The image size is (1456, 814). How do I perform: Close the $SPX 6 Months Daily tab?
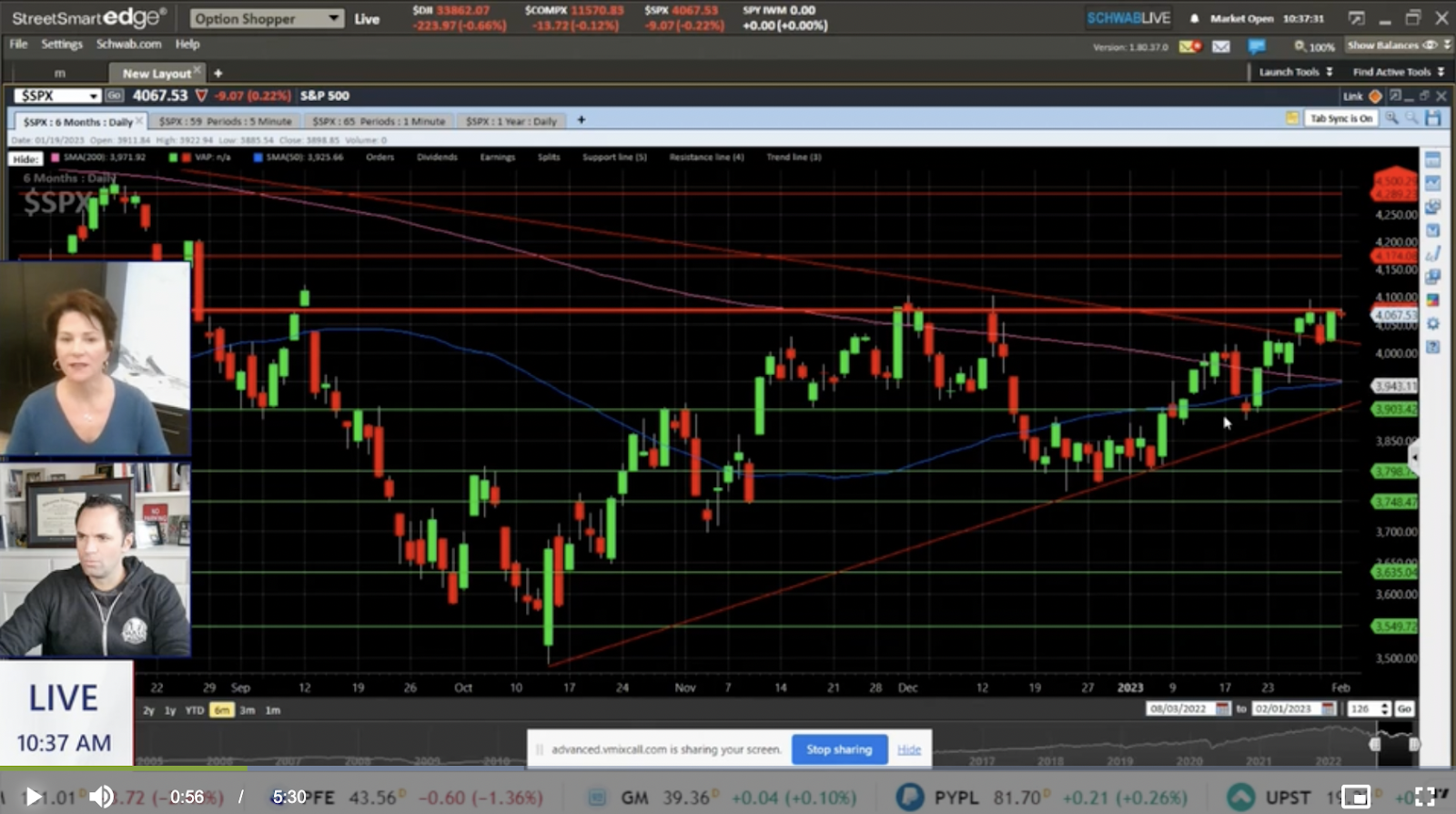click(x=139, y=120)
